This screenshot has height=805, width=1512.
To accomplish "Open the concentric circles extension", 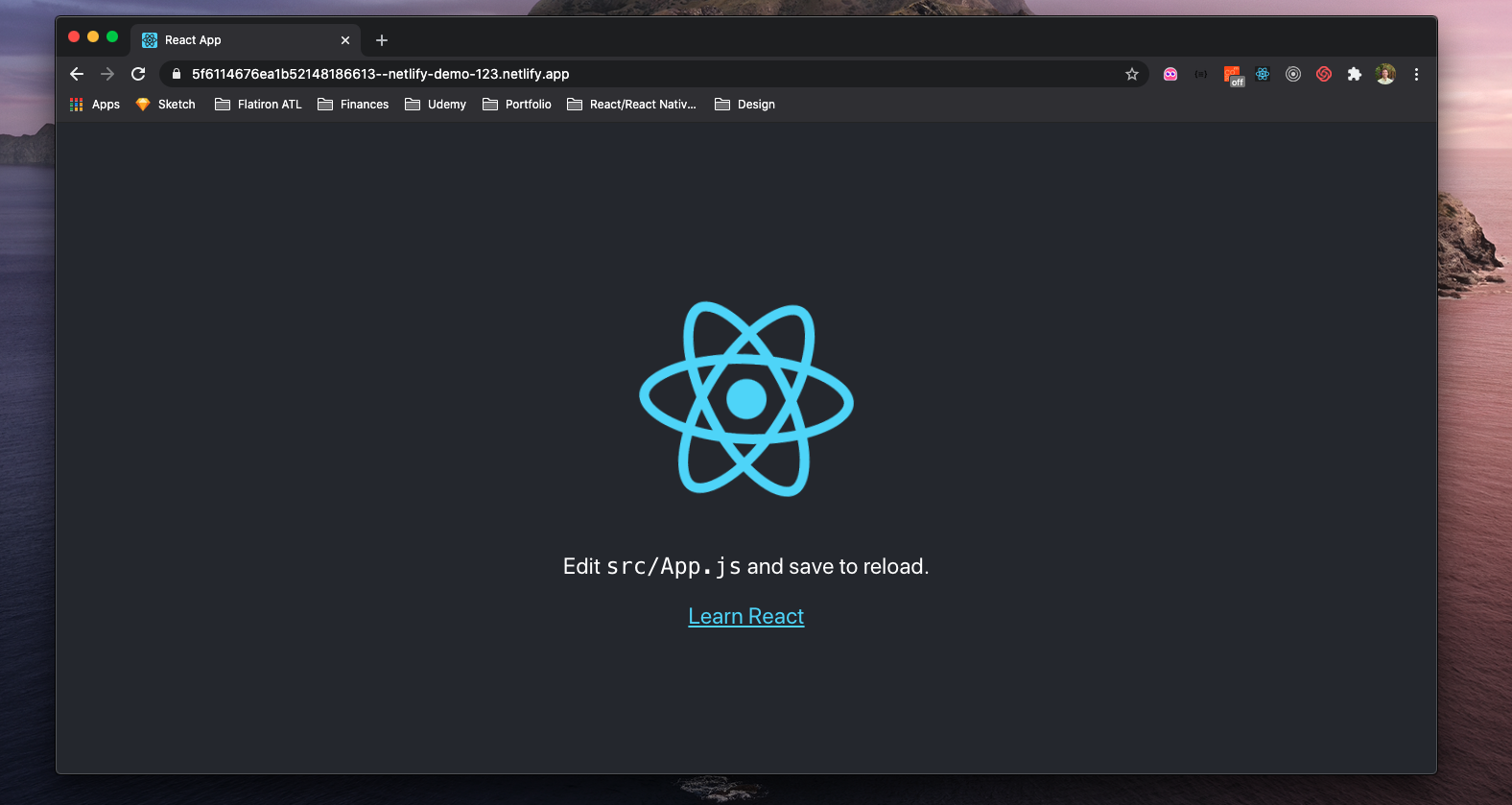I will 1293,74.
